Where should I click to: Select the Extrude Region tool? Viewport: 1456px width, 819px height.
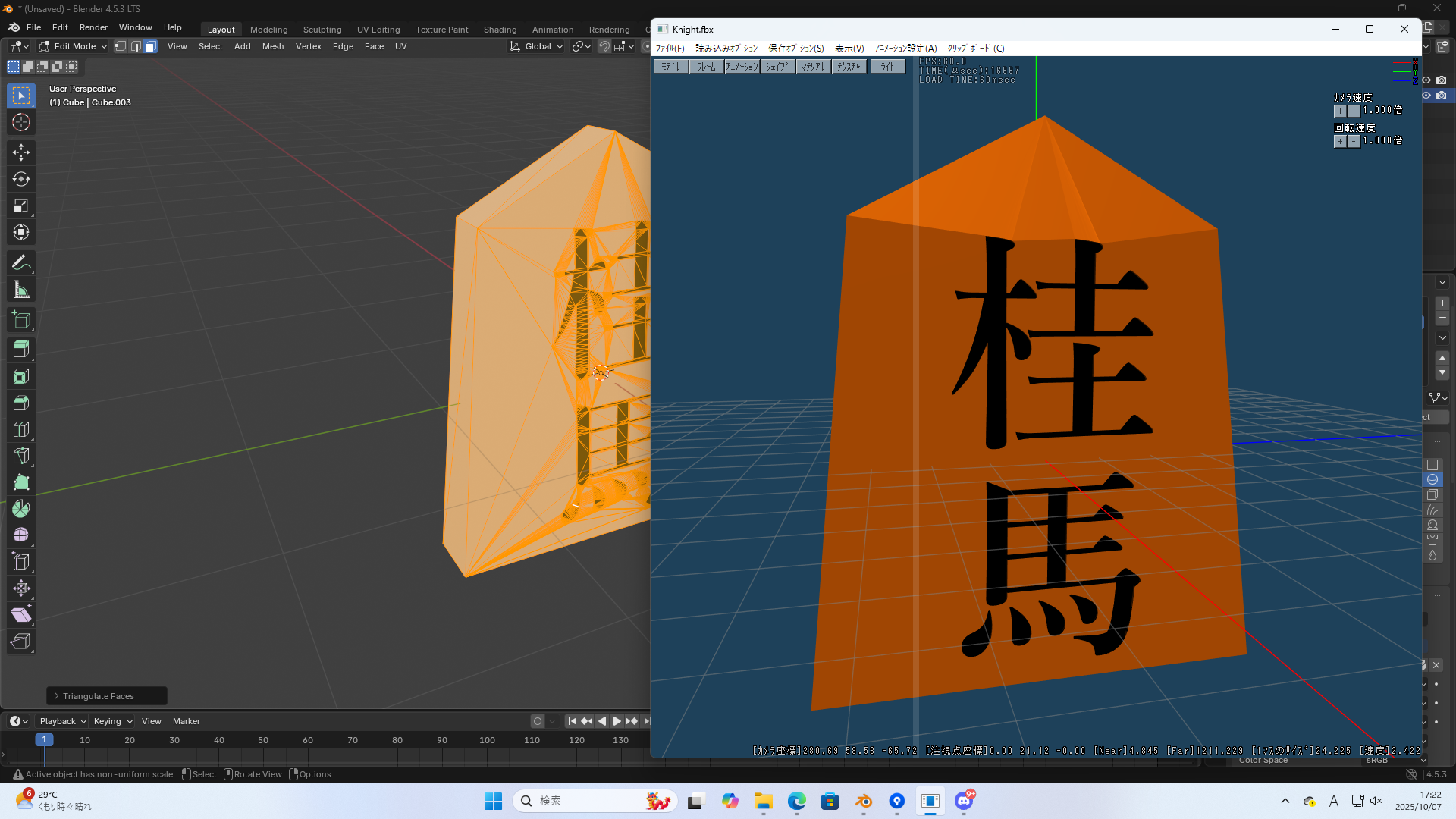pyautogui.click(x=21, y=349)
